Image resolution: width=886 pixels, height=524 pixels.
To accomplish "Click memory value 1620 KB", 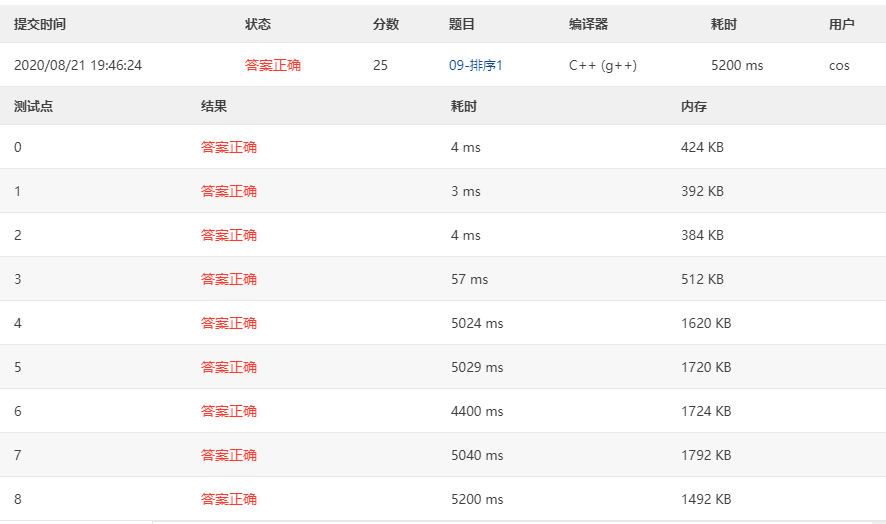I will coord(706,323).
